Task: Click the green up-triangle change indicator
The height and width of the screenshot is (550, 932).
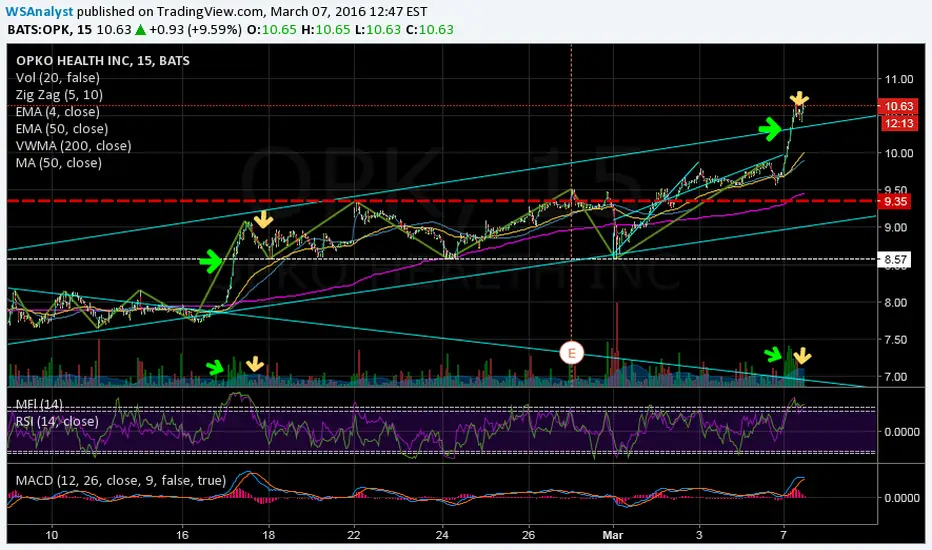Action: (140, 29)
